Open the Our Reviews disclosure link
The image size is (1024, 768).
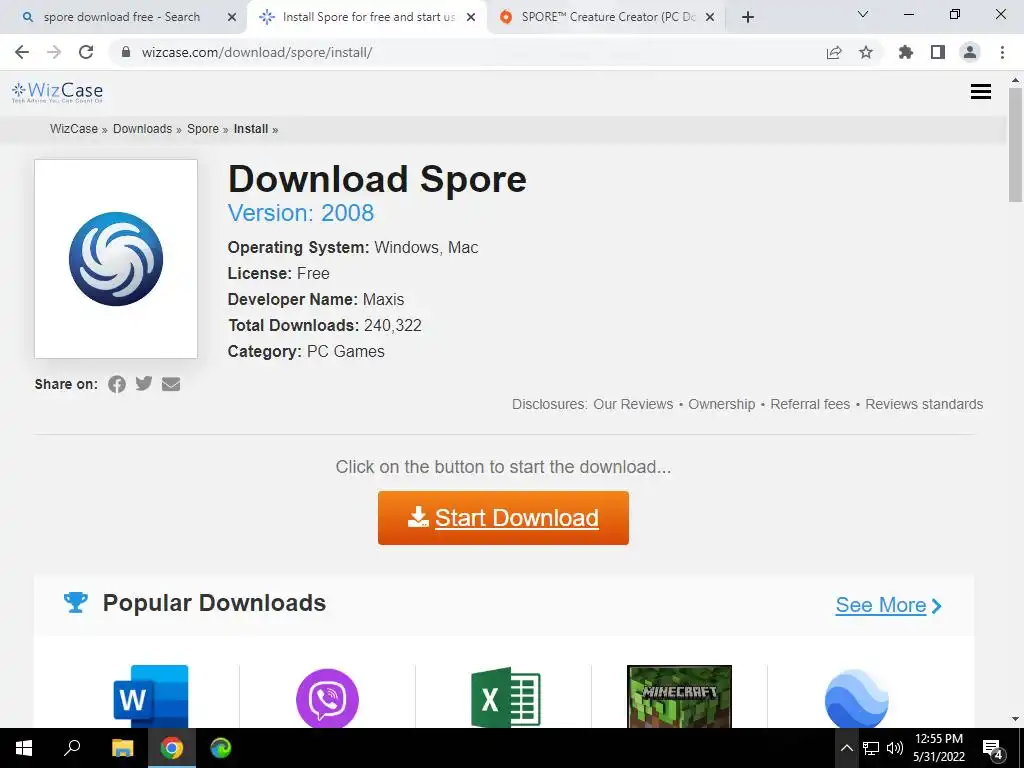pos(633,404)
